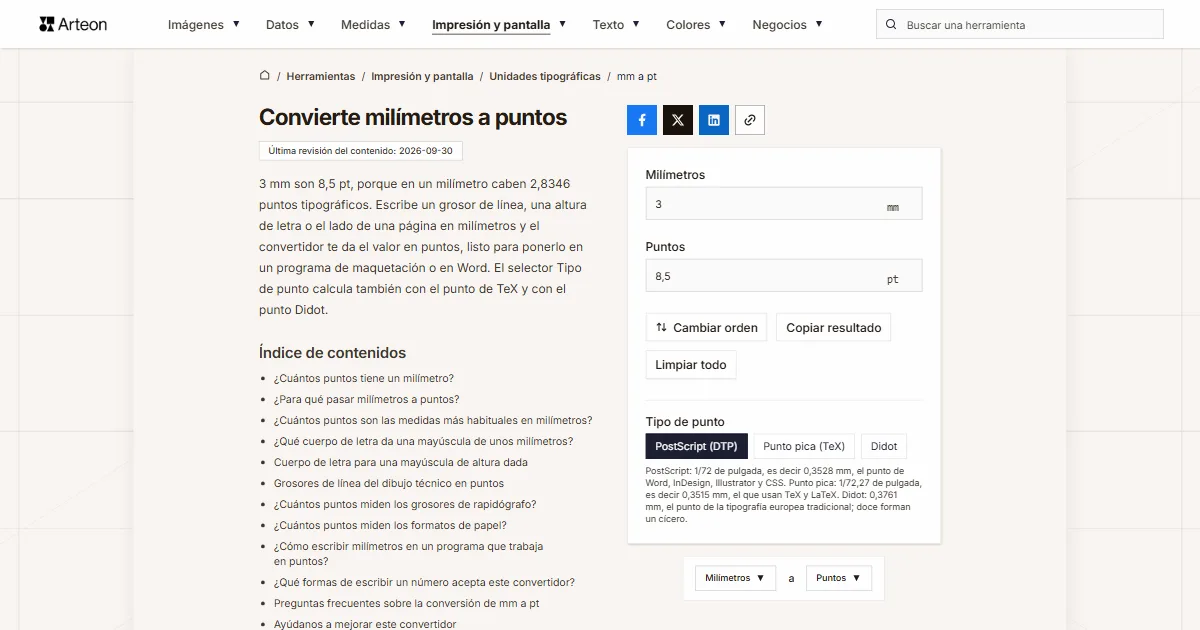Image resolution: width=1200 pixels, height=630 pixels.
Task: Open the Impresión y pantalla menu
Action: pyautogui.click(x=499, y=25)
